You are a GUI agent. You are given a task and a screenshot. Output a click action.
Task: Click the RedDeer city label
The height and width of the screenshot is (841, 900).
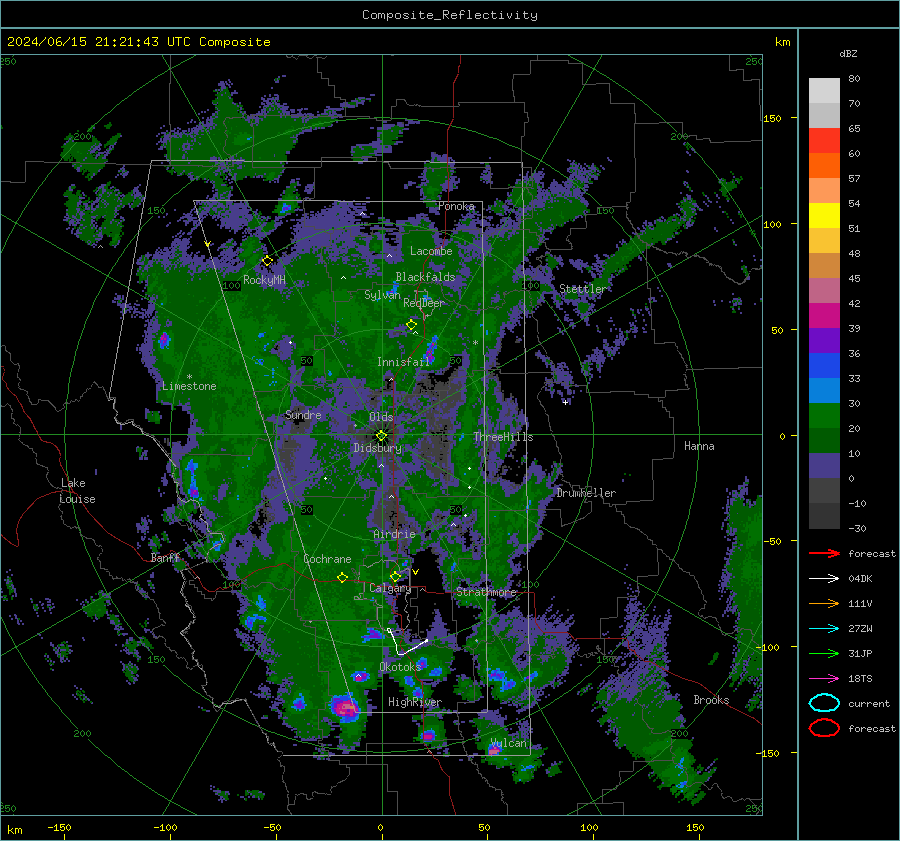pos(424,303)
